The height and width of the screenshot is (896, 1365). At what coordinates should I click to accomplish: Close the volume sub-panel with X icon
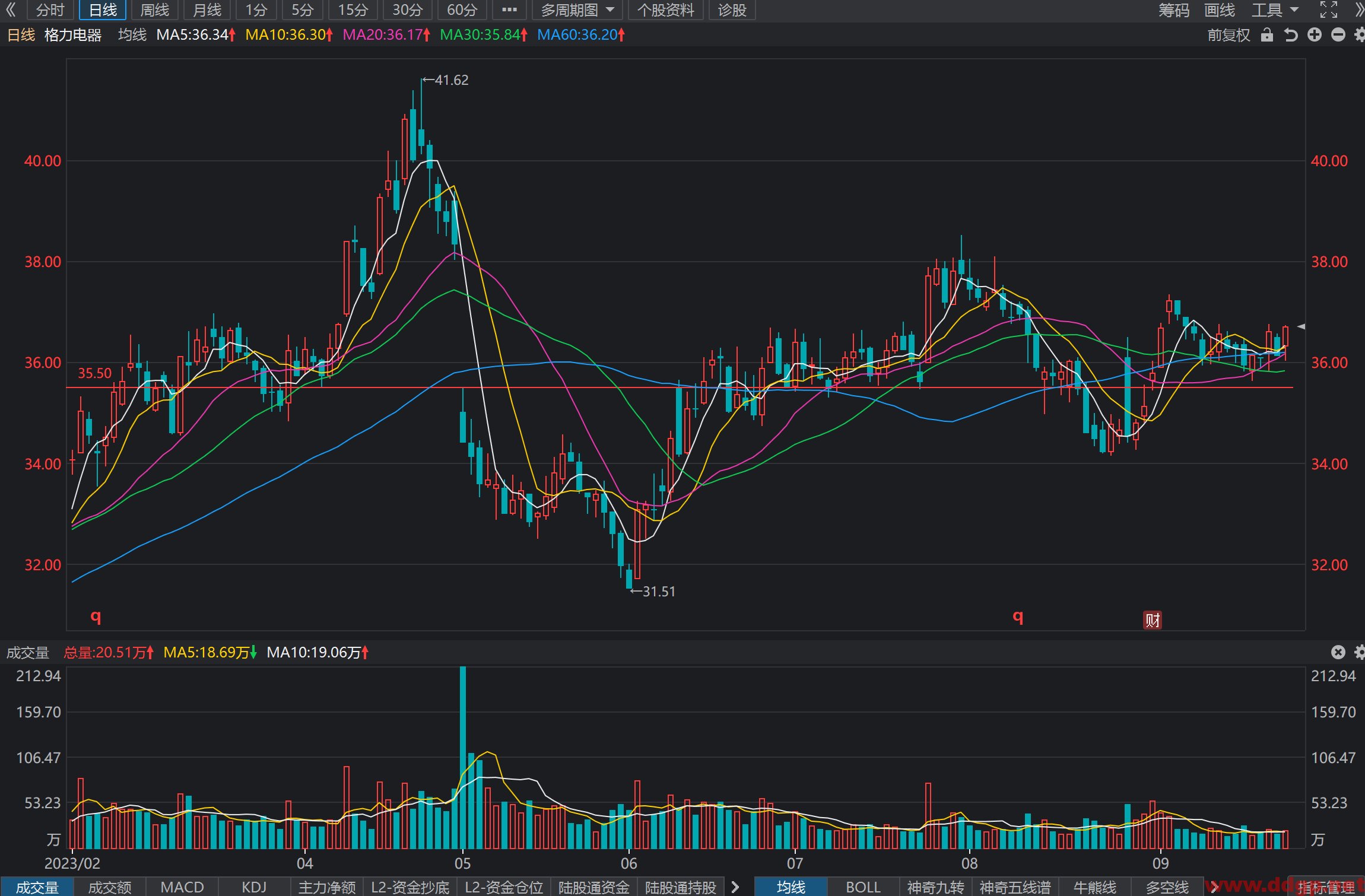pos(1338,652)
